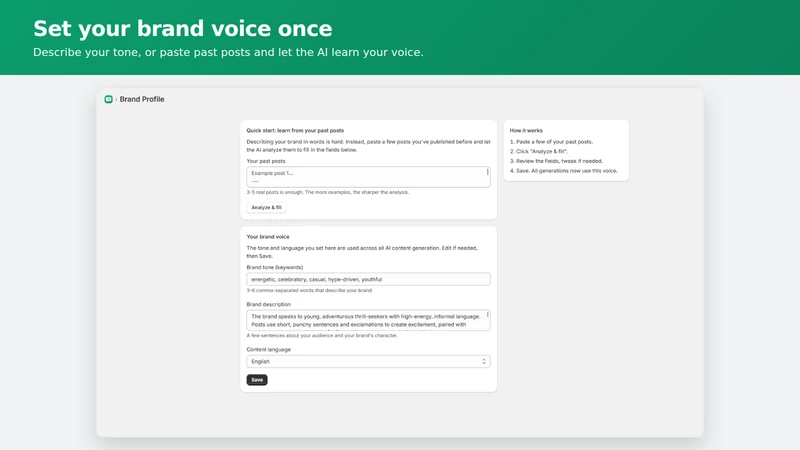The height and width of the screenshot is (450, 800).
Task: Click the "Your brand voice" heading
Action: 268,237
